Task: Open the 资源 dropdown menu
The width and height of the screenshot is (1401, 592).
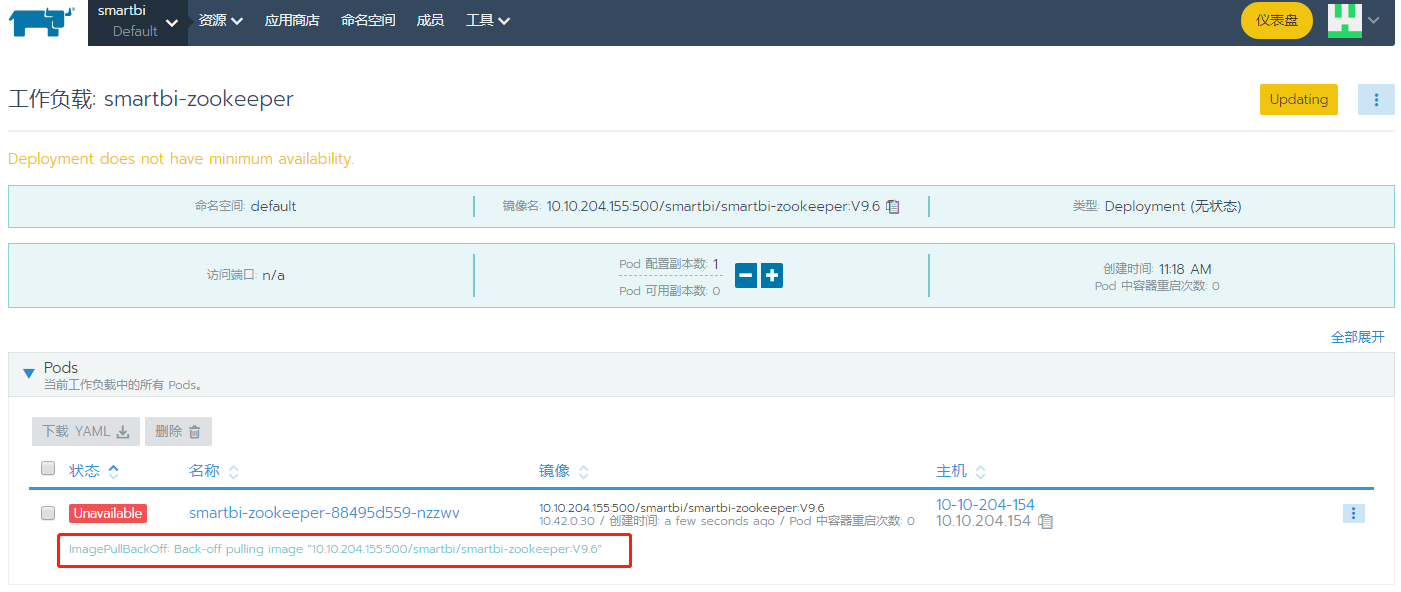Action: 221,20
